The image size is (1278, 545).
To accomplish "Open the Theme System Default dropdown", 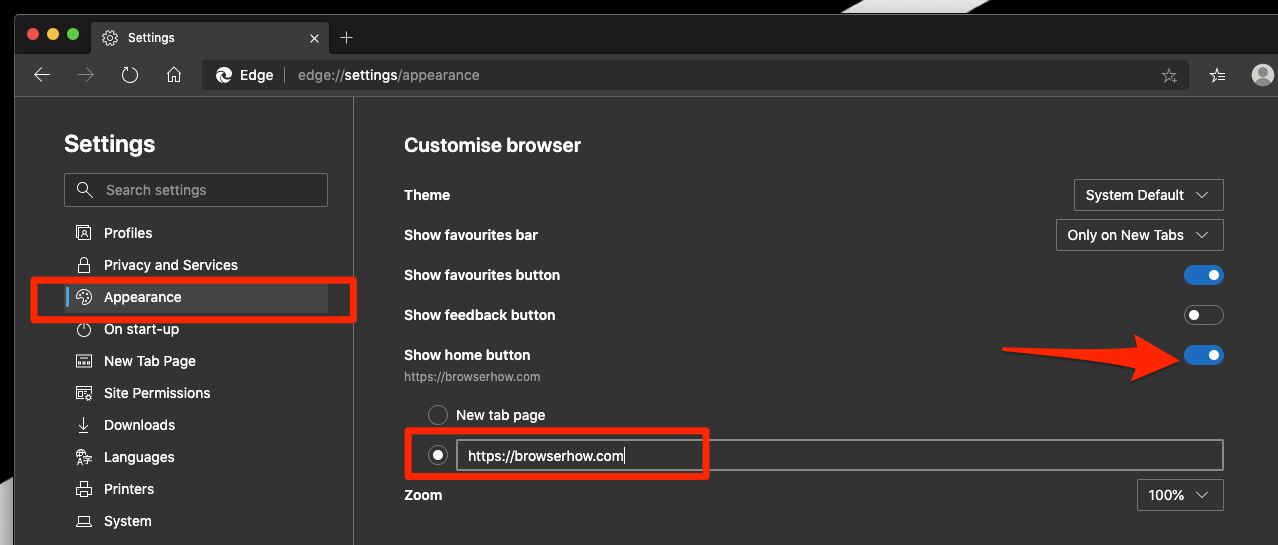I will pos(1148,195).
